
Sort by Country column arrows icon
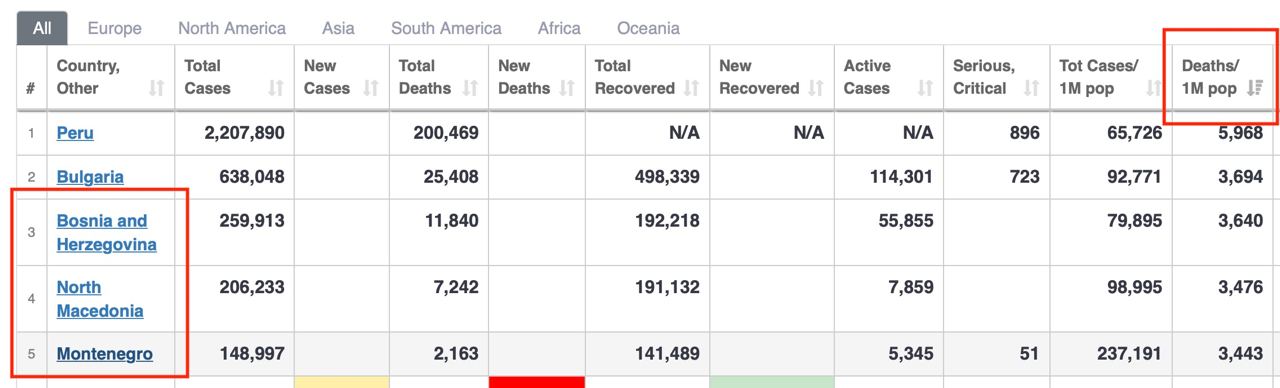pyautogui.click(x=156, y=89)
